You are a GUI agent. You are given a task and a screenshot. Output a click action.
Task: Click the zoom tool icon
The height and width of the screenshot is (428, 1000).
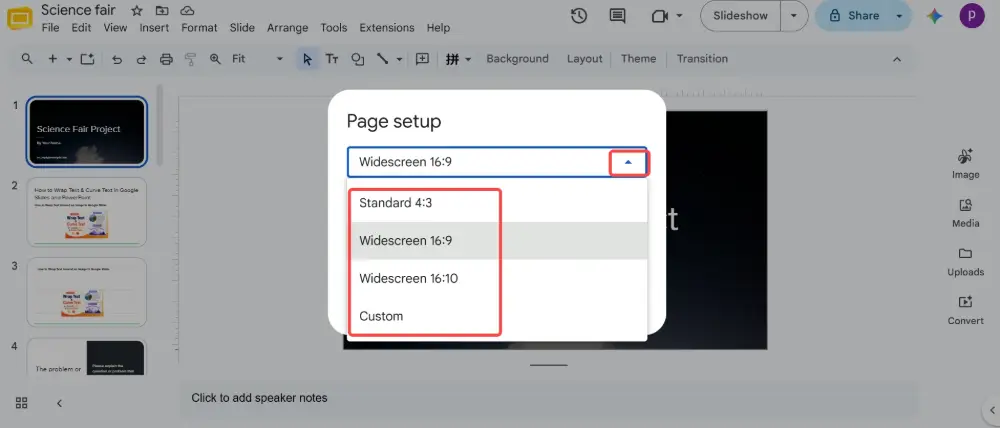coord(216,59)
